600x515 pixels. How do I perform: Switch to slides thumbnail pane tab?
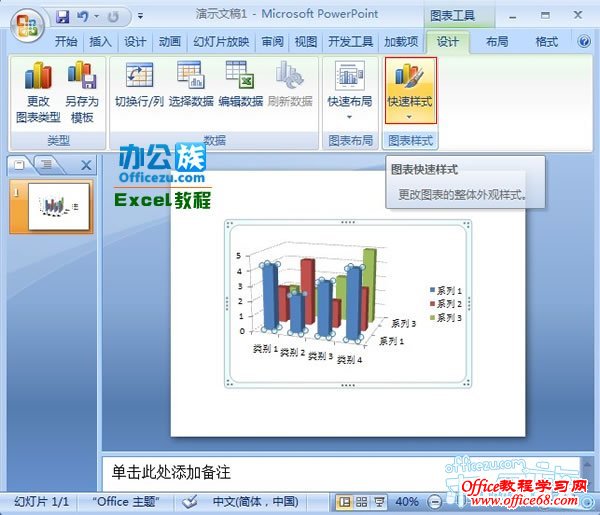[19, 165]
